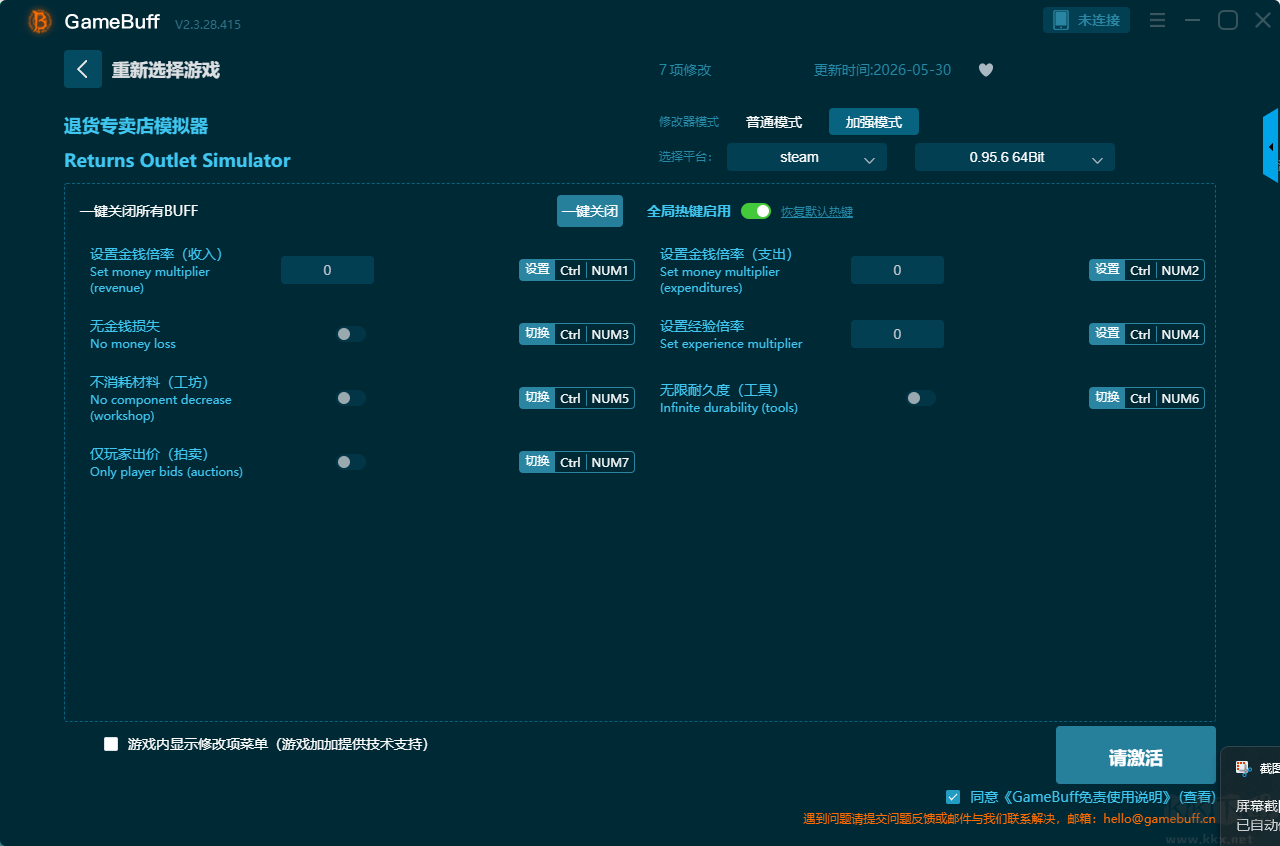The height and width of the screenshot is (846, 1280).
Task: Click the screenshot notification icon
Action: (1243, 768)
